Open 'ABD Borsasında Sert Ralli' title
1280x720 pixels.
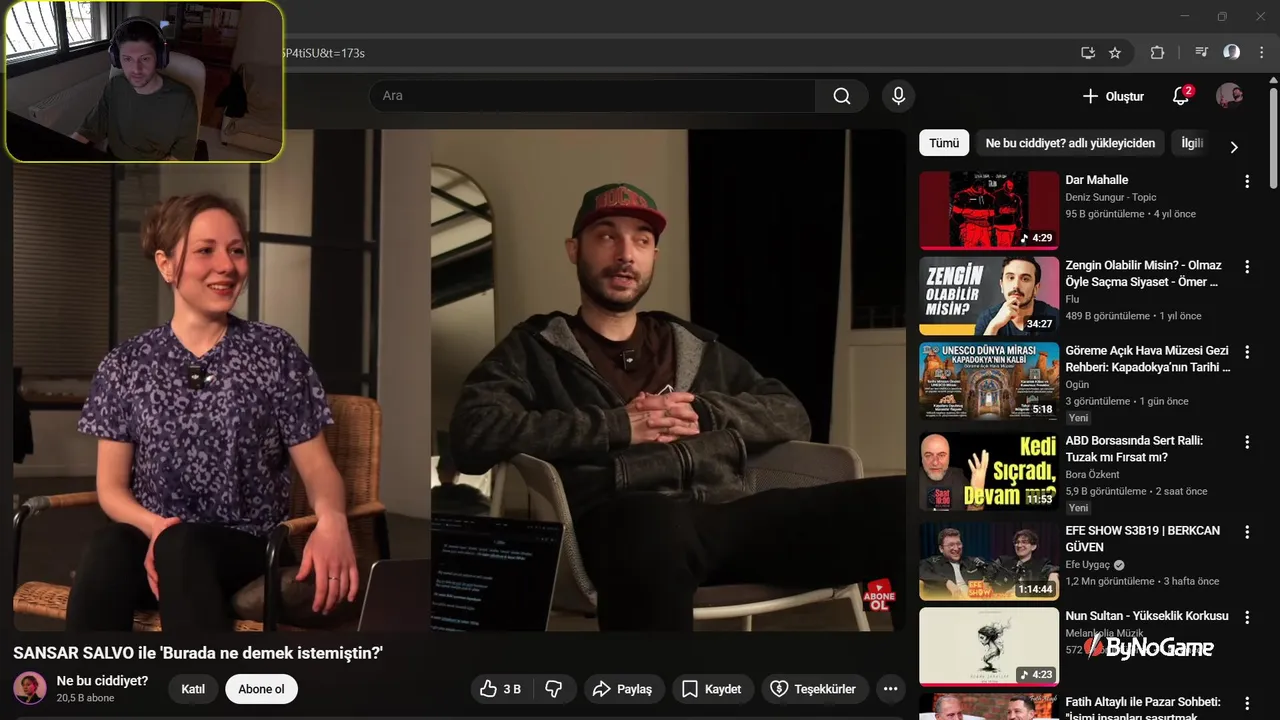(x=1134, y=449)
